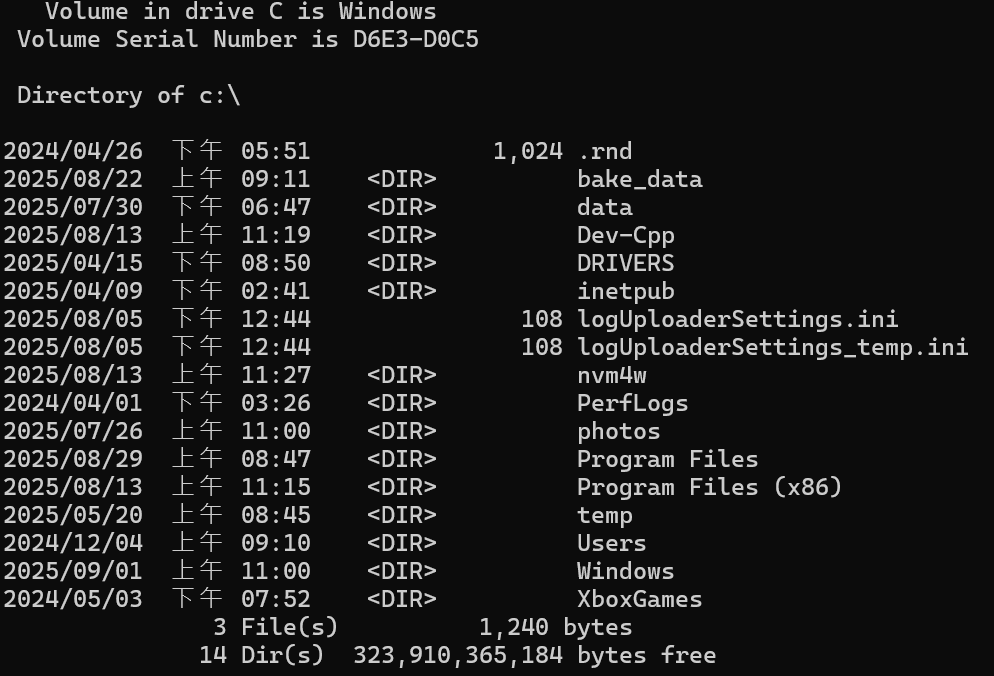The height and width of the screenshot is (676, 994).
Task: Click the inetpub directory name
Action: point(626,291)
